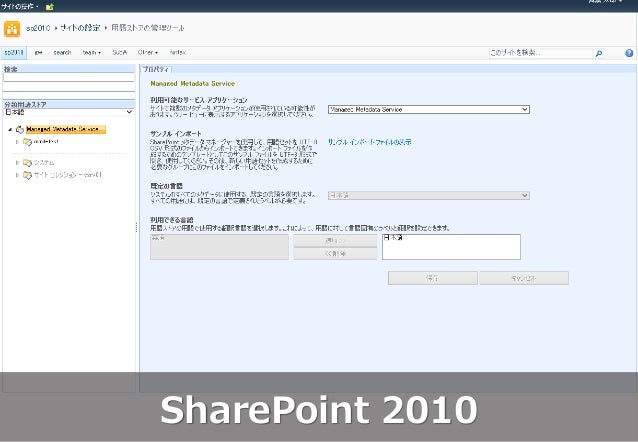This screenshot has height=442, width=638.
Task: Select the sp2010 navigation tab
Action: click(x=14, y=53)
